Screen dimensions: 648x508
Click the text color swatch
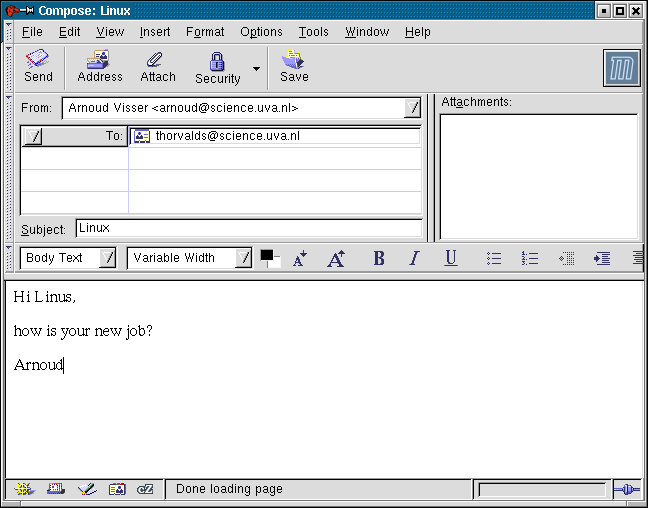pos(267,256)
